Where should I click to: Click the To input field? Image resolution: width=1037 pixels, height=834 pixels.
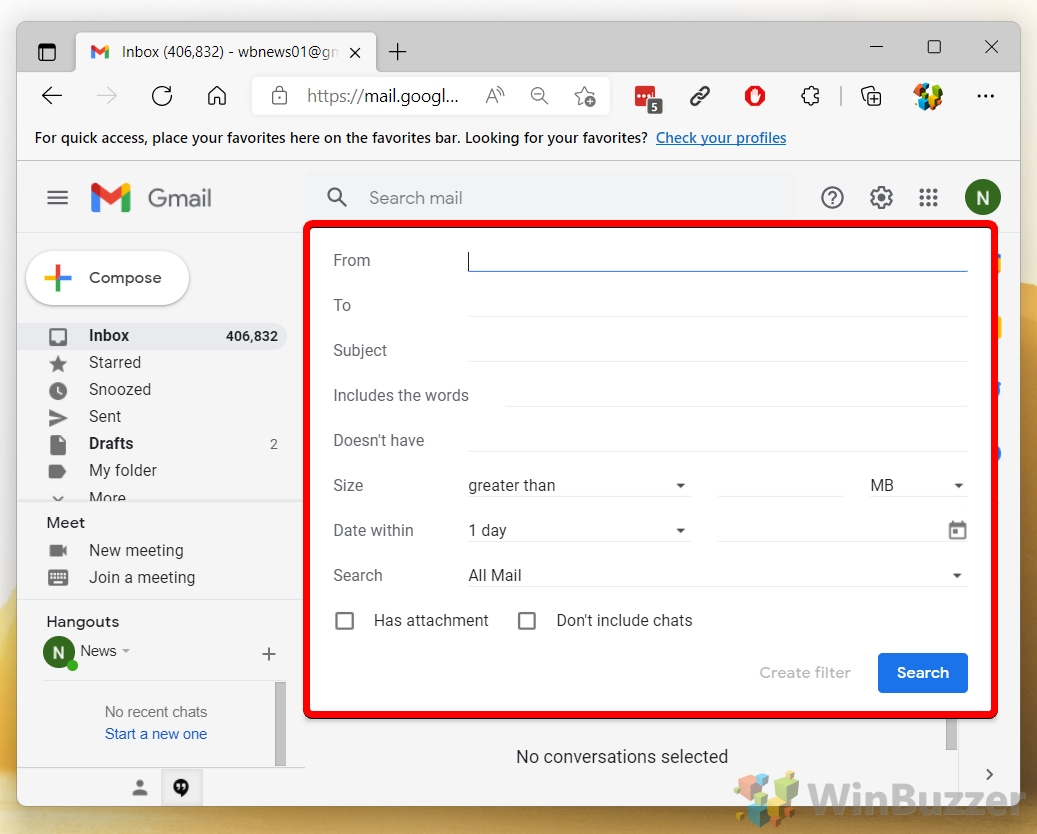717,306
